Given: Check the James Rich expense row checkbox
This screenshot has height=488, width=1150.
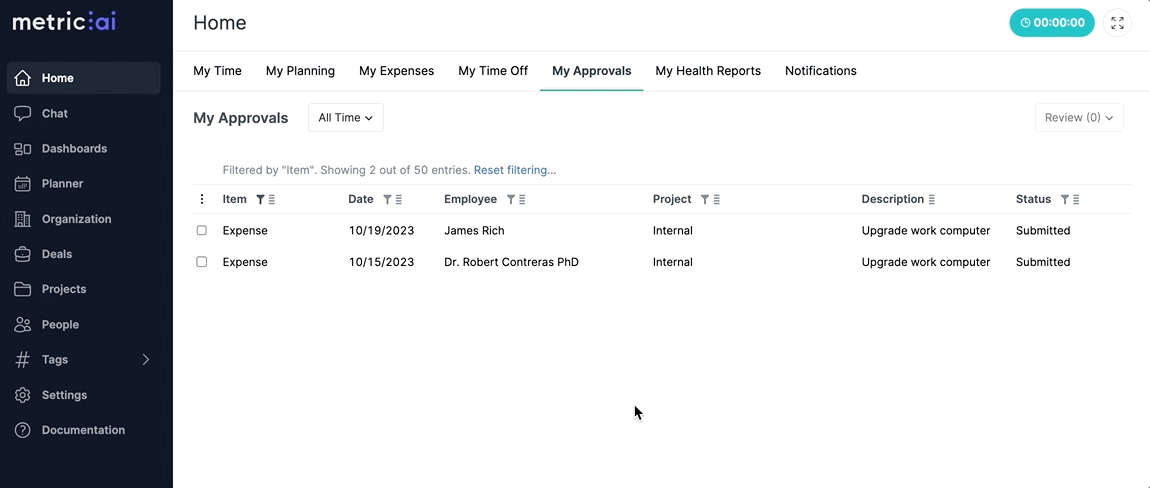Looking at the screenshot, I should click(x=202, y=230).
